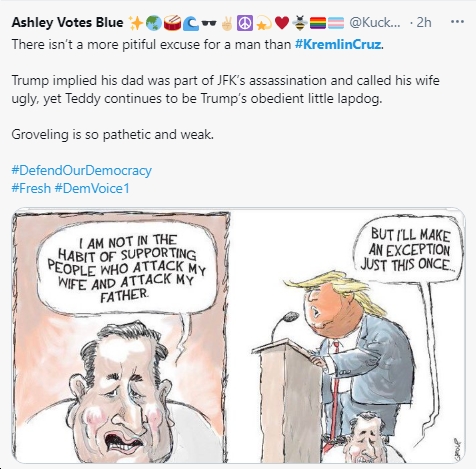Click the purple peace symbol emoji
The image size is (476, 469).
(245, 23)
